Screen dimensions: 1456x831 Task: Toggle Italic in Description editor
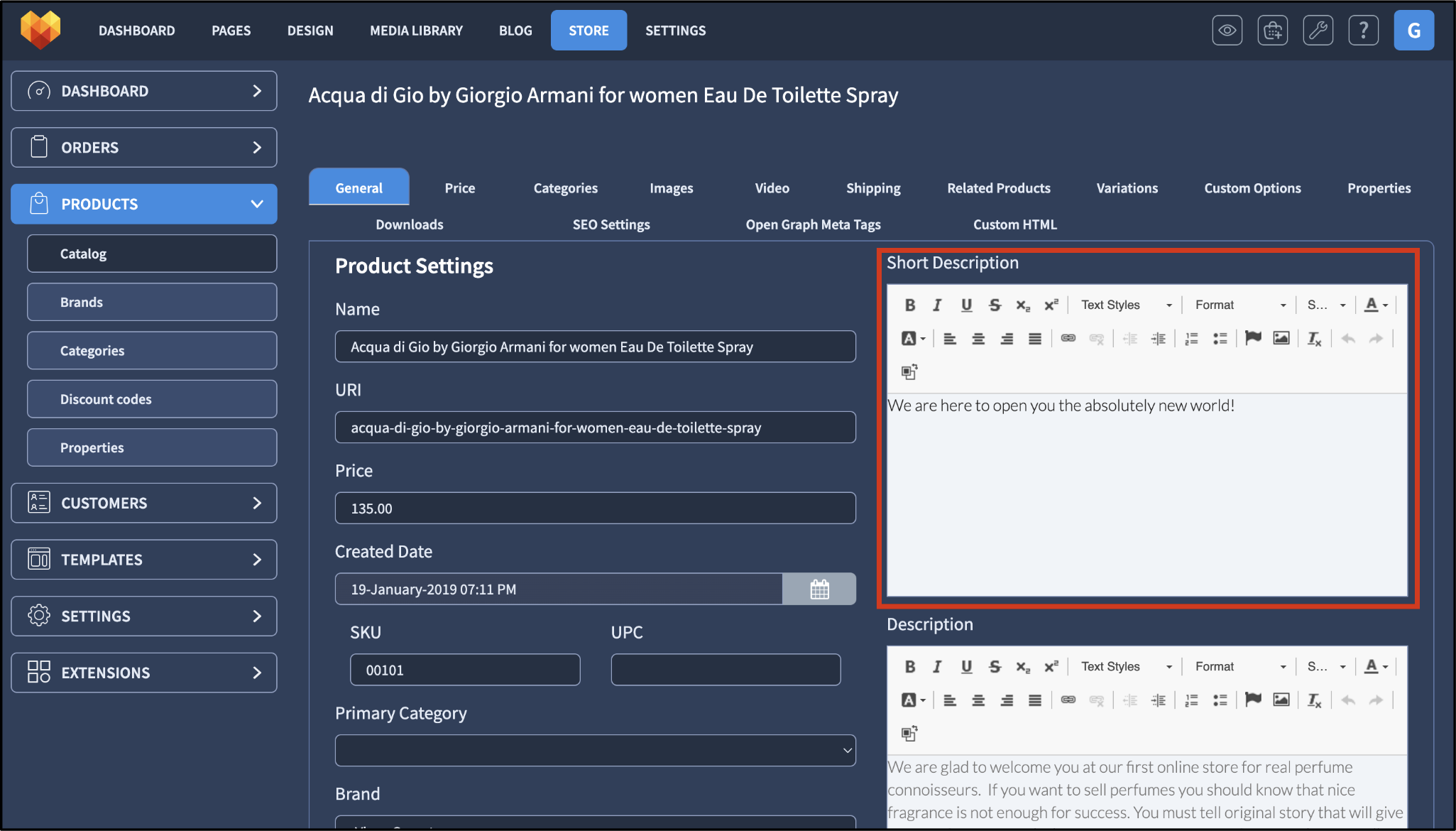[x=937, y=667]
